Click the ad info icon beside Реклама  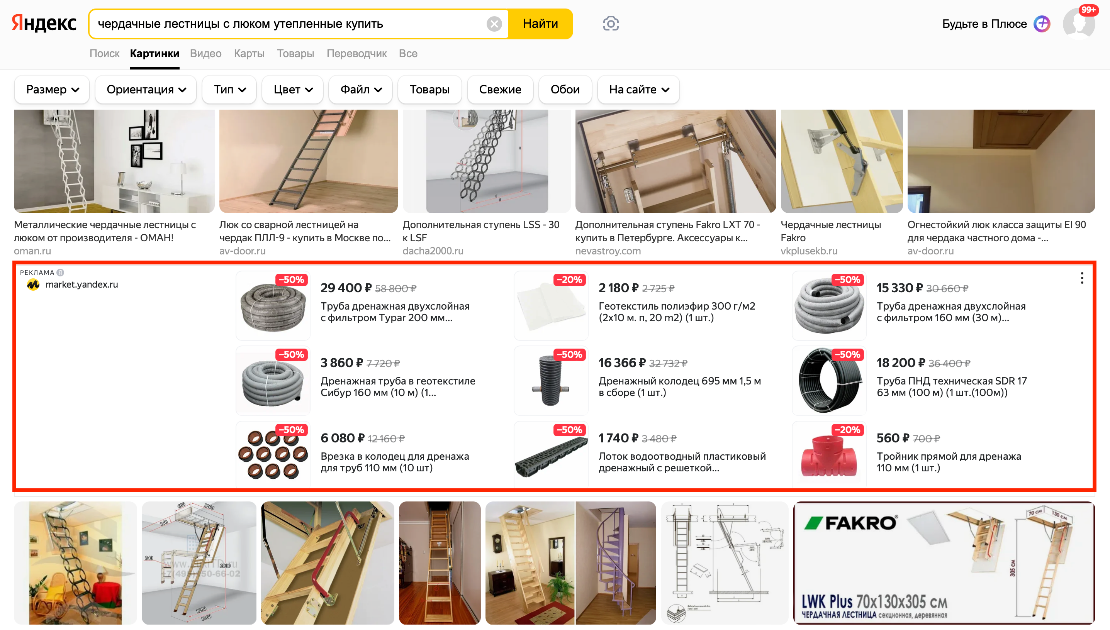pyautogui.click(x=60, y=273)
